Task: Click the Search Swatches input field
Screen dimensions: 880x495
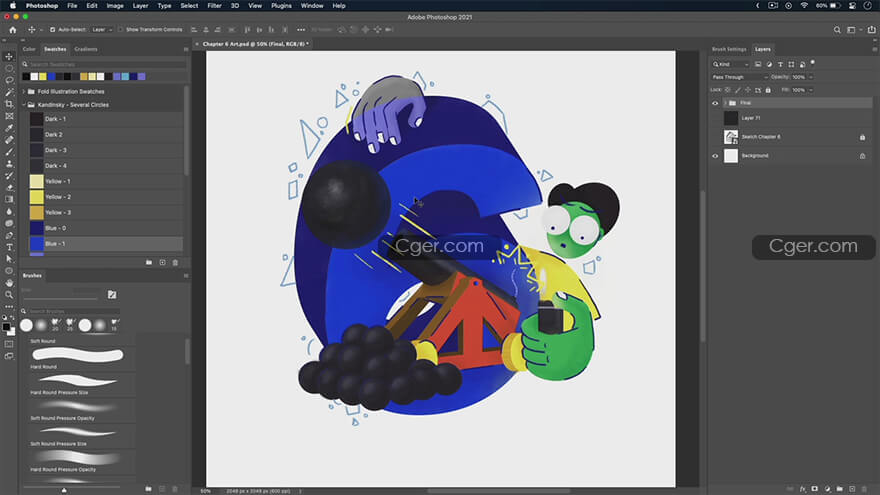Action: (x=104, y=65)
